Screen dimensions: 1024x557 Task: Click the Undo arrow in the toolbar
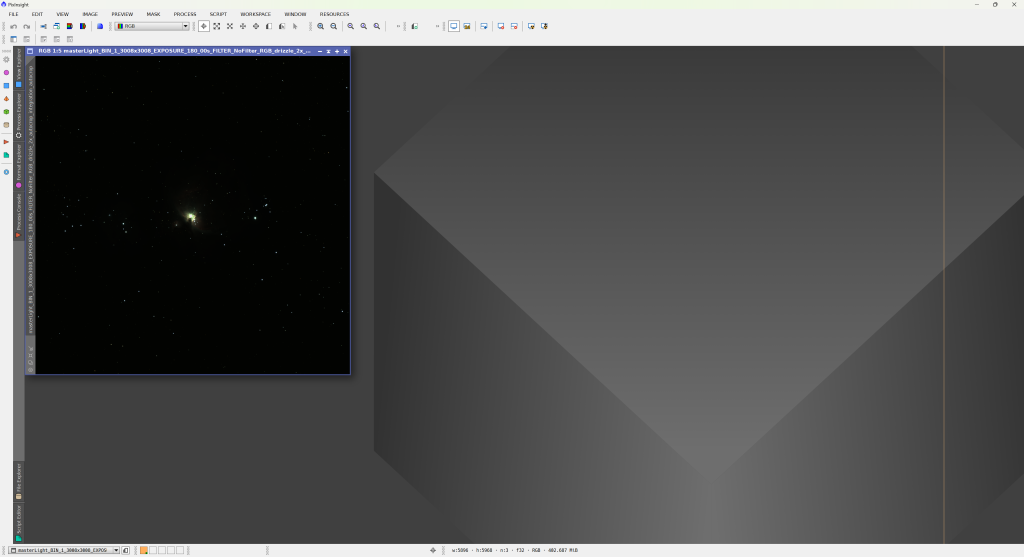point(13,26)
